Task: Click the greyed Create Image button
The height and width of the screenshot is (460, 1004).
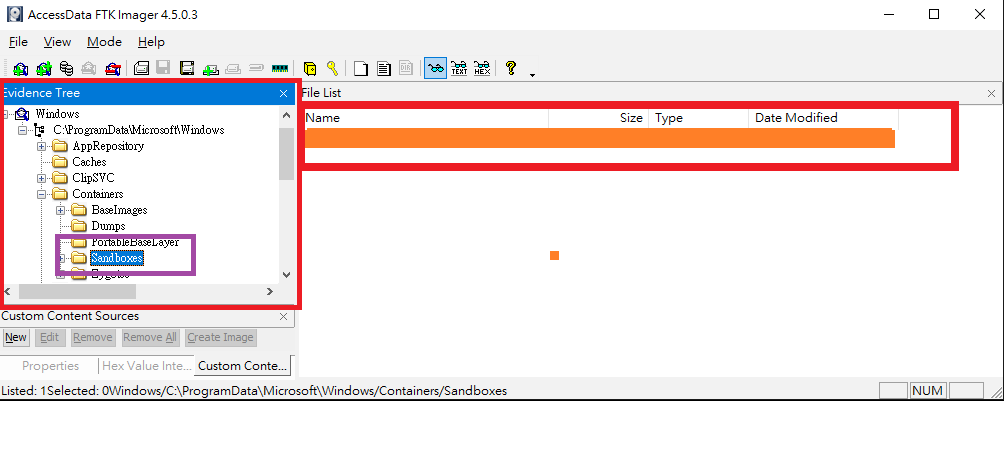Action: coord(220,338)
